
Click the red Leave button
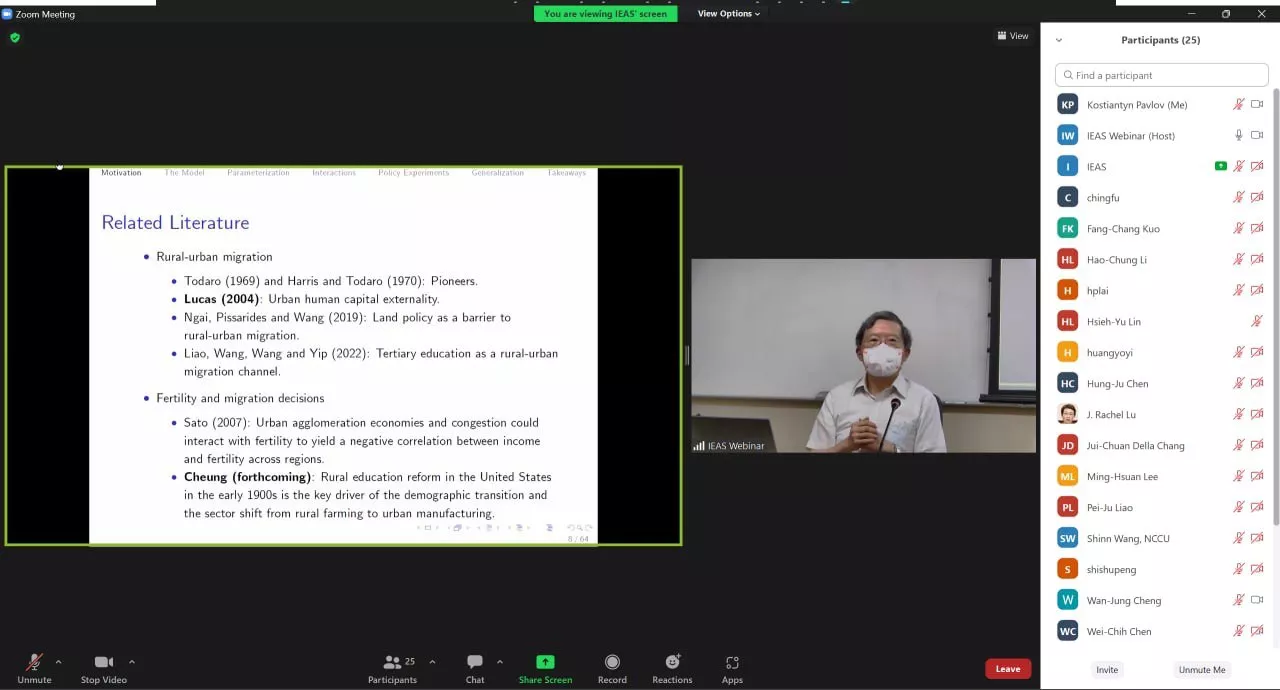coord(1007,669)
